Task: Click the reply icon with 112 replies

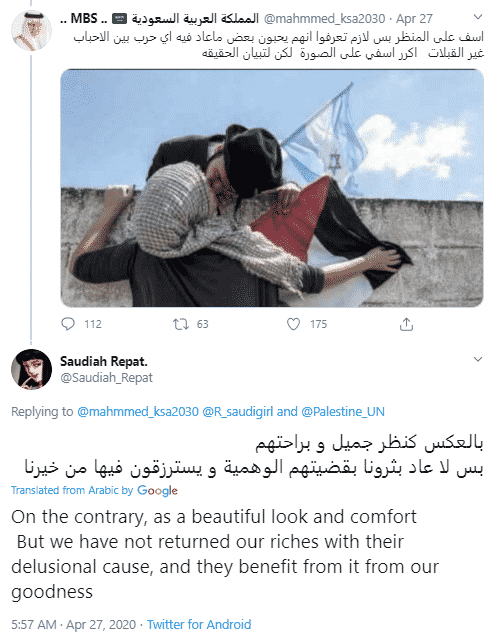Action: click(68, 324)
